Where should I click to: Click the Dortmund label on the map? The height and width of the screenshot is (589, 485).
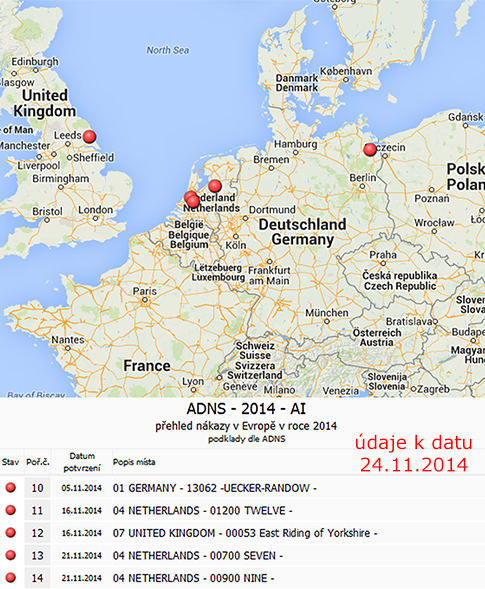point(272,210)
